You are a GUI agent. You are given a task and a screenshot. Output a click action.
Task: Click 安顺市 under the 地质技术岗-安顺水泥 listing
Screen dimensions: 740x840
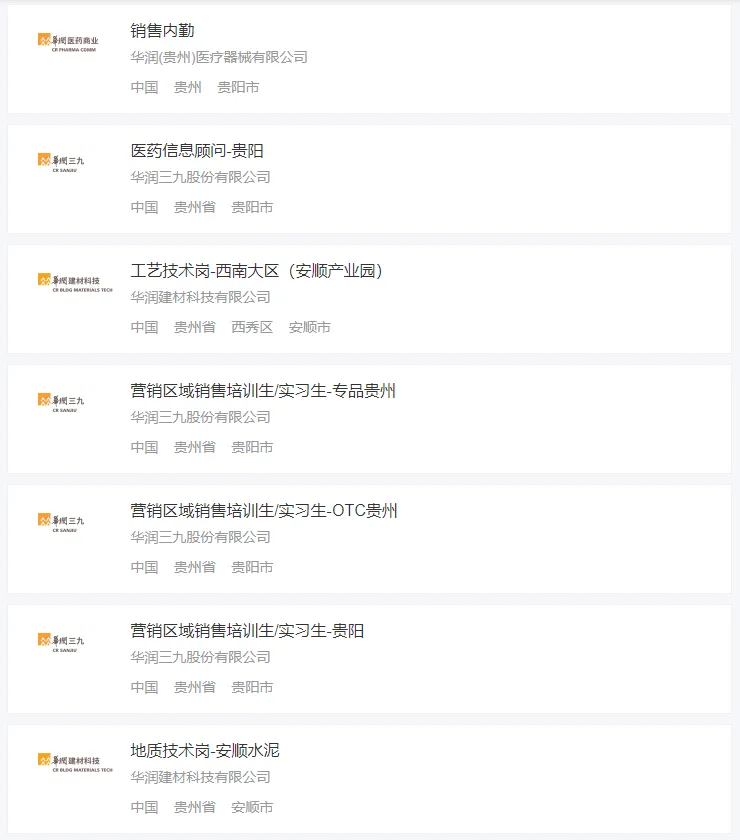[x=252, y=807]
